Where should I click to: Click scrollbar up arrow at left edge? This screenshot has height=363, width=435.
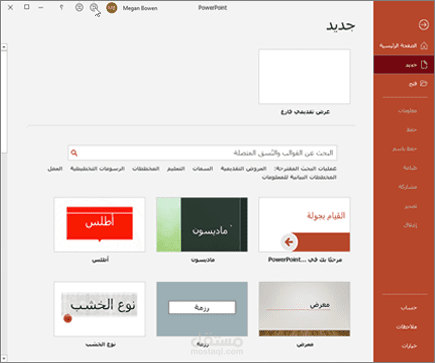point(4,47)
